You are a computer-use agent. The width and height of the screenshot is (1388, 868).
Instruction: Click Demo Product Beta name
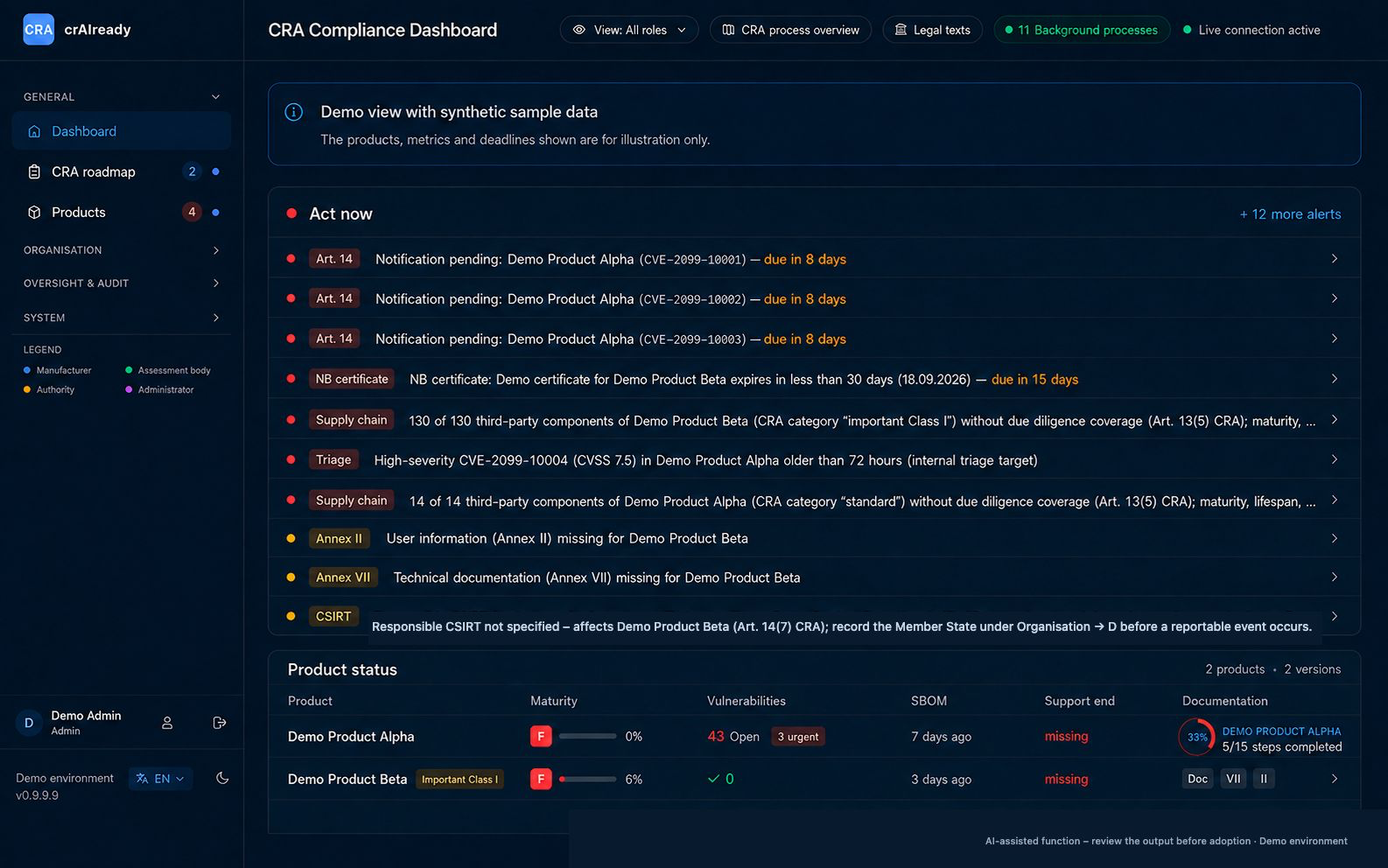[347, 779]
